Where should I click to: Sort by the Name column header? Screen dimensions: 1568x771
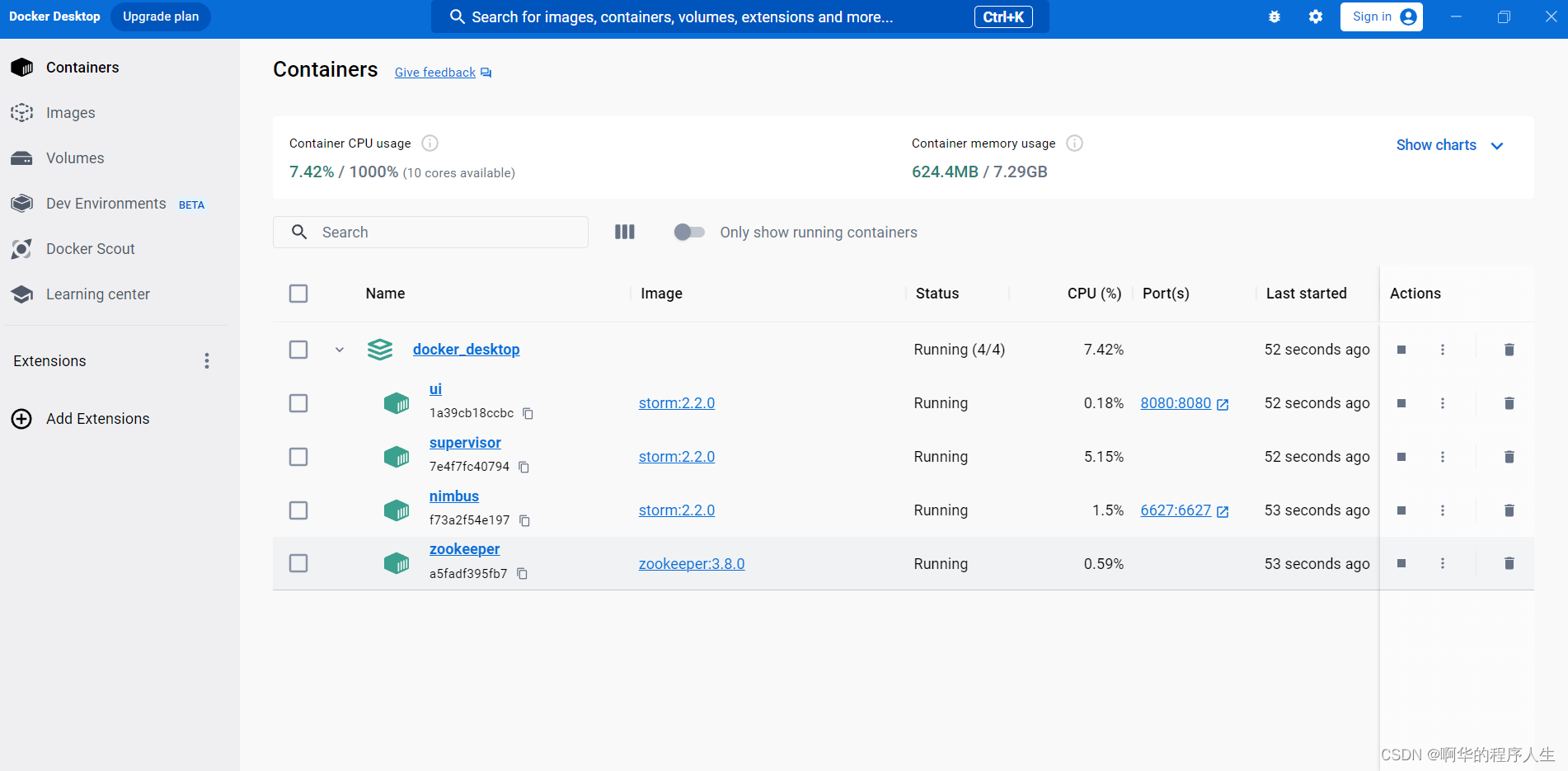tap(385, 294)
